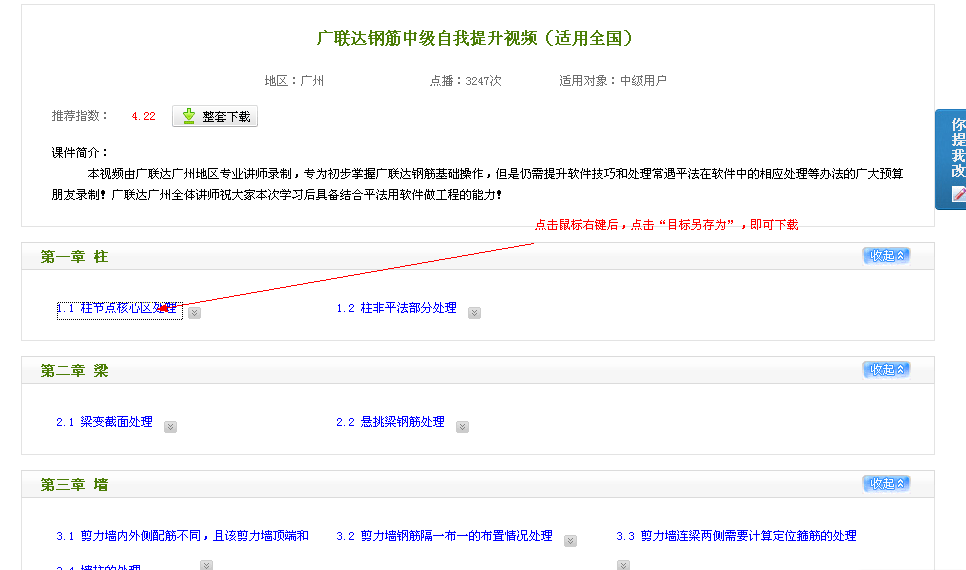
Task: Click the page title 广联达钢筋中级自我提升视频
Action: pyautogui.click(x=474, y=38)
